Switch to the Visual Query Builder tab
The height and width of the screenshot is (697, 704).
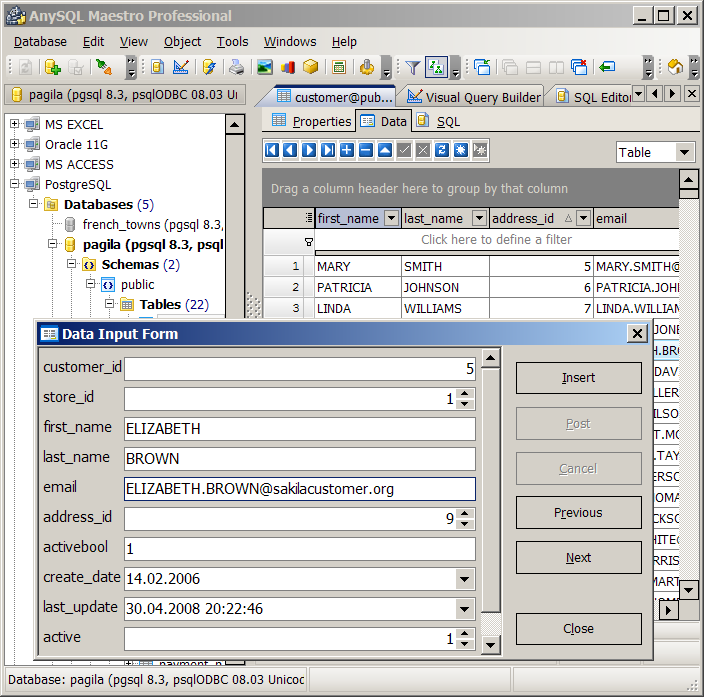point(473,97)
